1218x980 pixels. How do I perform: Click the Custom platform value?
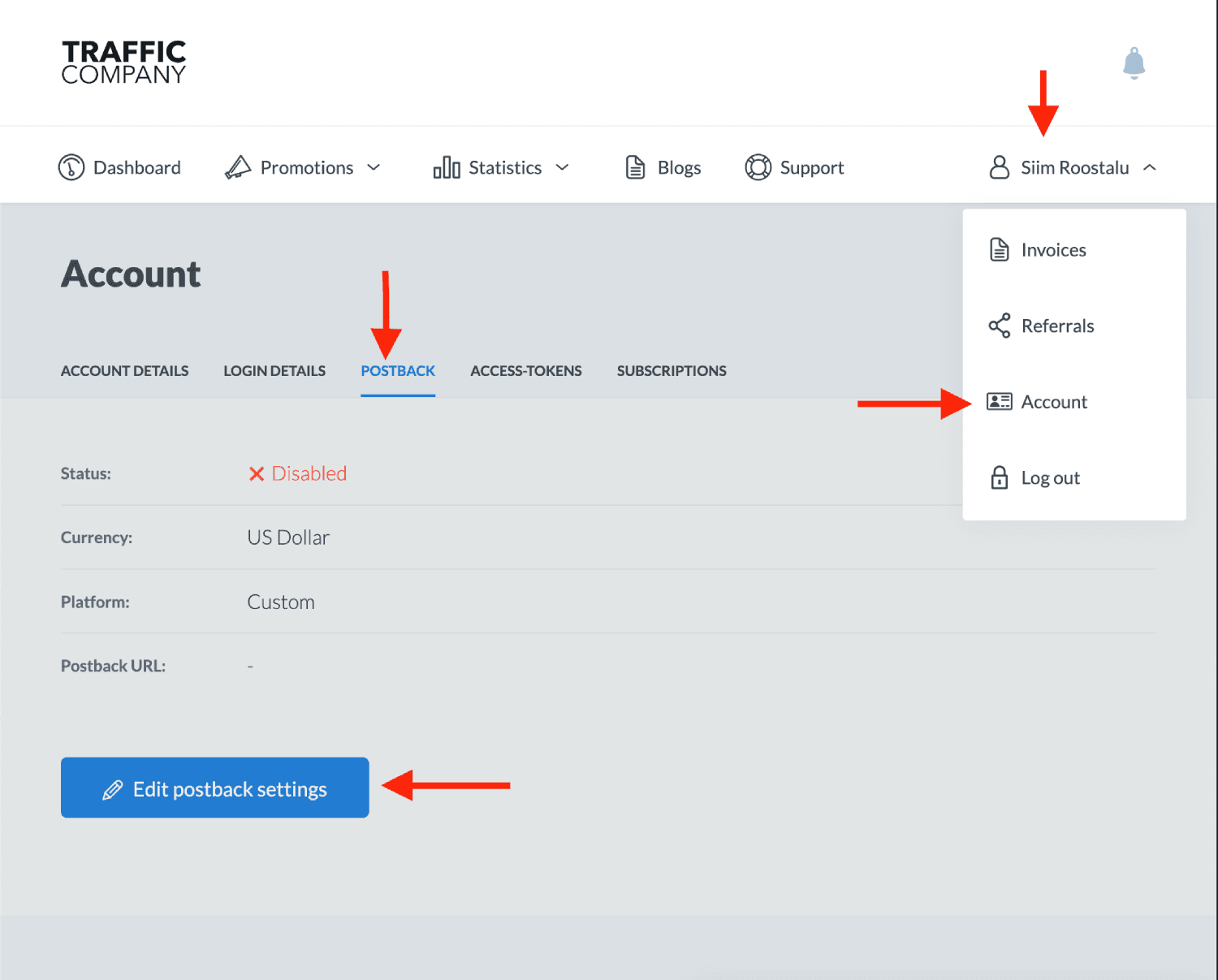click(281, 602)
